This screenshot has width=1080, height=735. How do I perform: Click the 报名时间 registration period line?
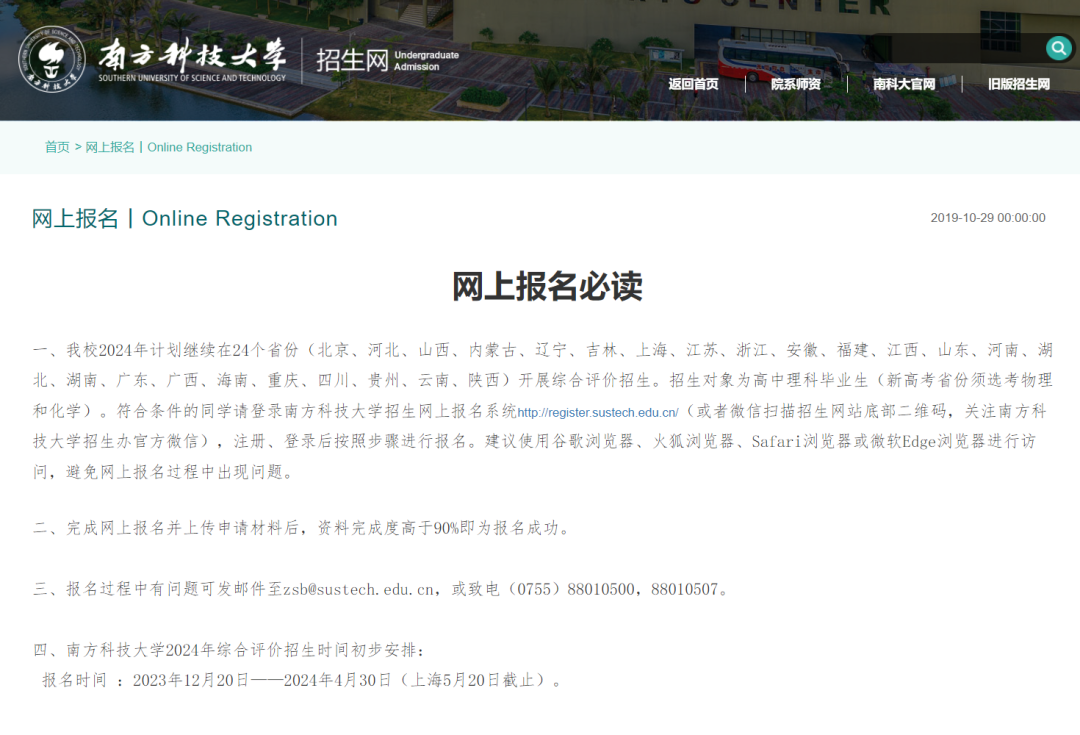(x=302, y=681)
